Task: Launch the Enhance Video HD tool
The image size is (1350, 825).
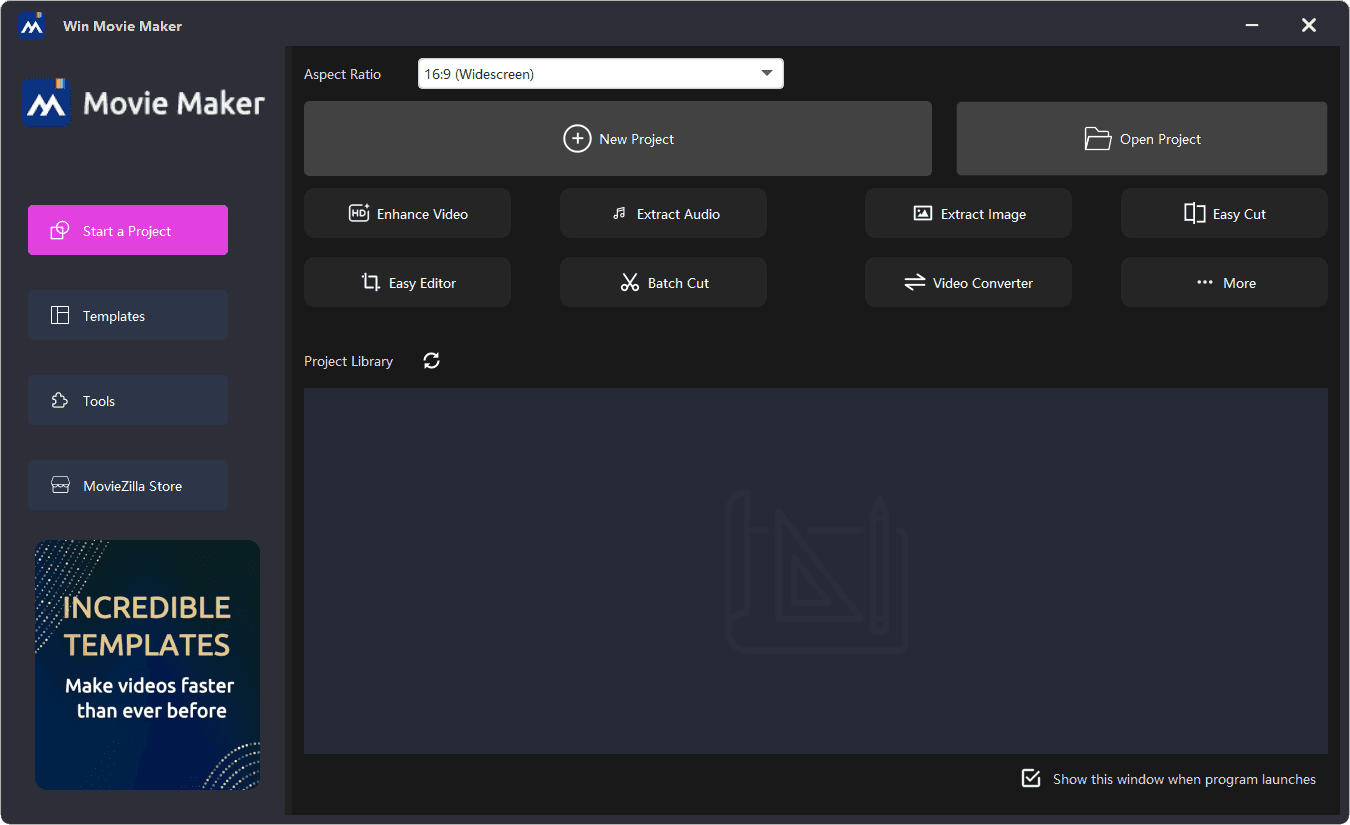Action: (407, 213)
